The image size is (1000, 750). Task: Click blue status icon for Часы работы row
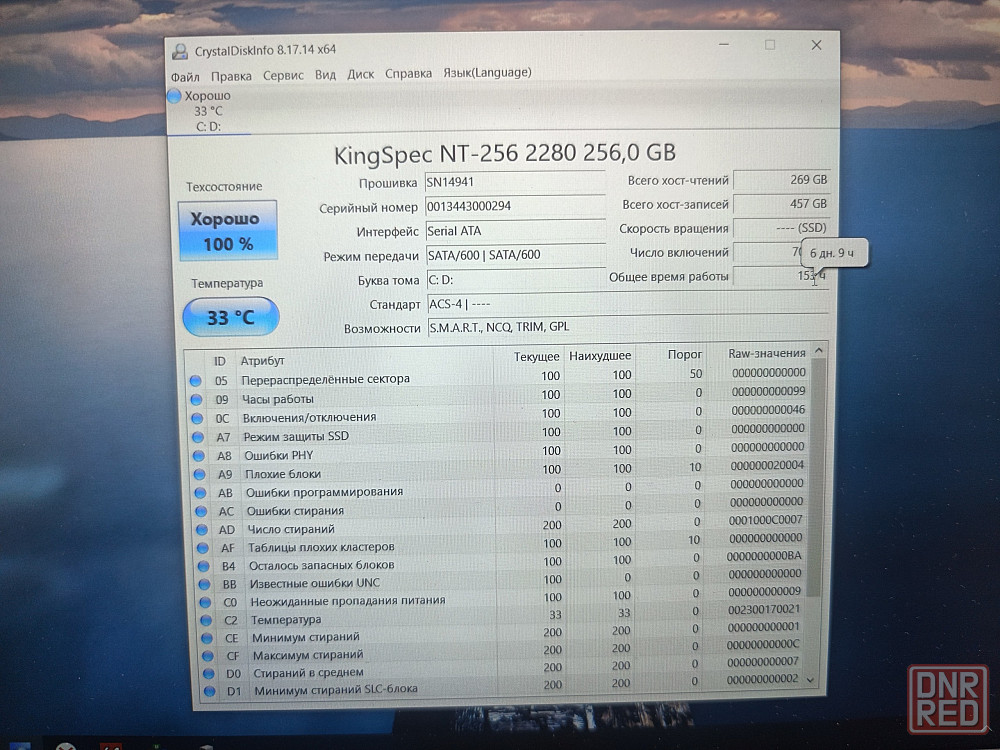coord(196,399)
